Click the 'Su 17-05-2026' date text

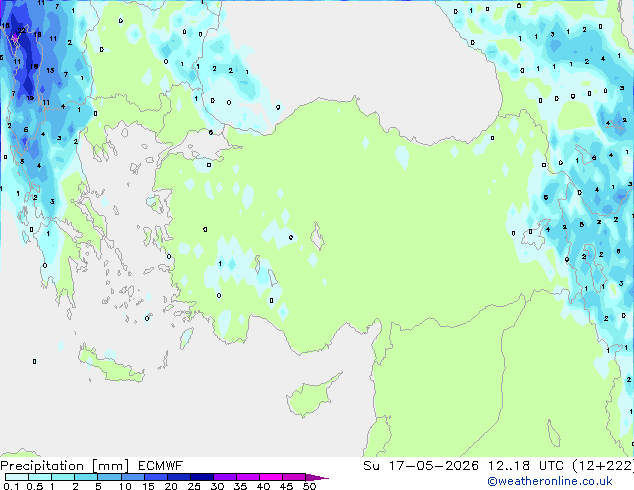[x=421, y=466]
